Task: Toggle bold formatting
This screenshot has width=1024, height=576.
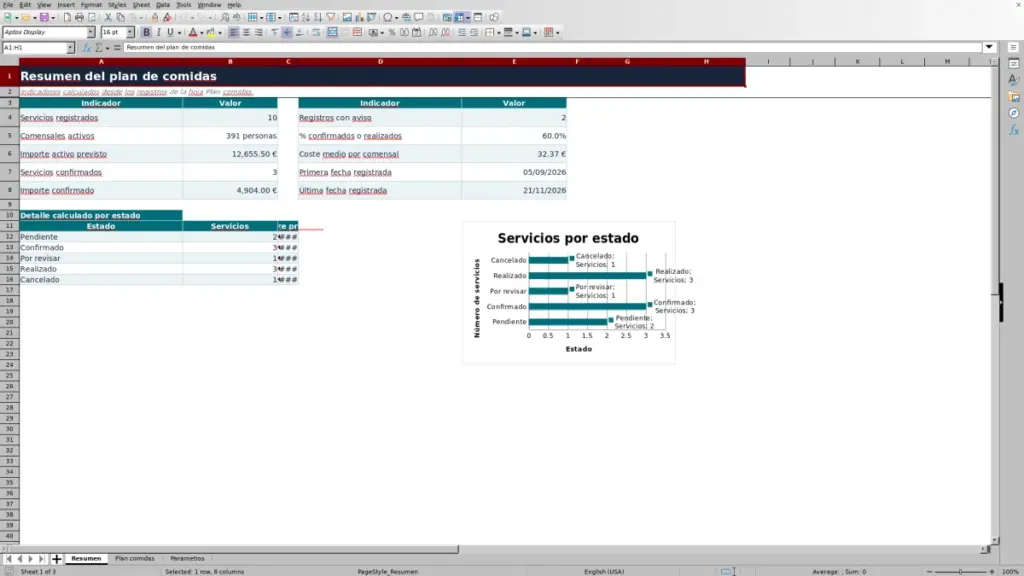Action: click(146, 33)
